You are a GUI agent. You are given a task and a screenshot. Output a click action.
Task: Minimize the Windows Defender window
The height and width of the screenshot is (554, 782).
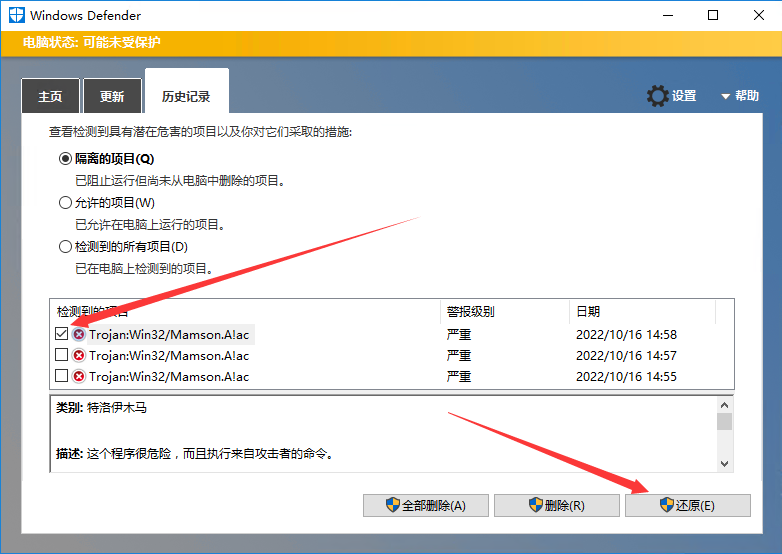[x=668, y=15]
